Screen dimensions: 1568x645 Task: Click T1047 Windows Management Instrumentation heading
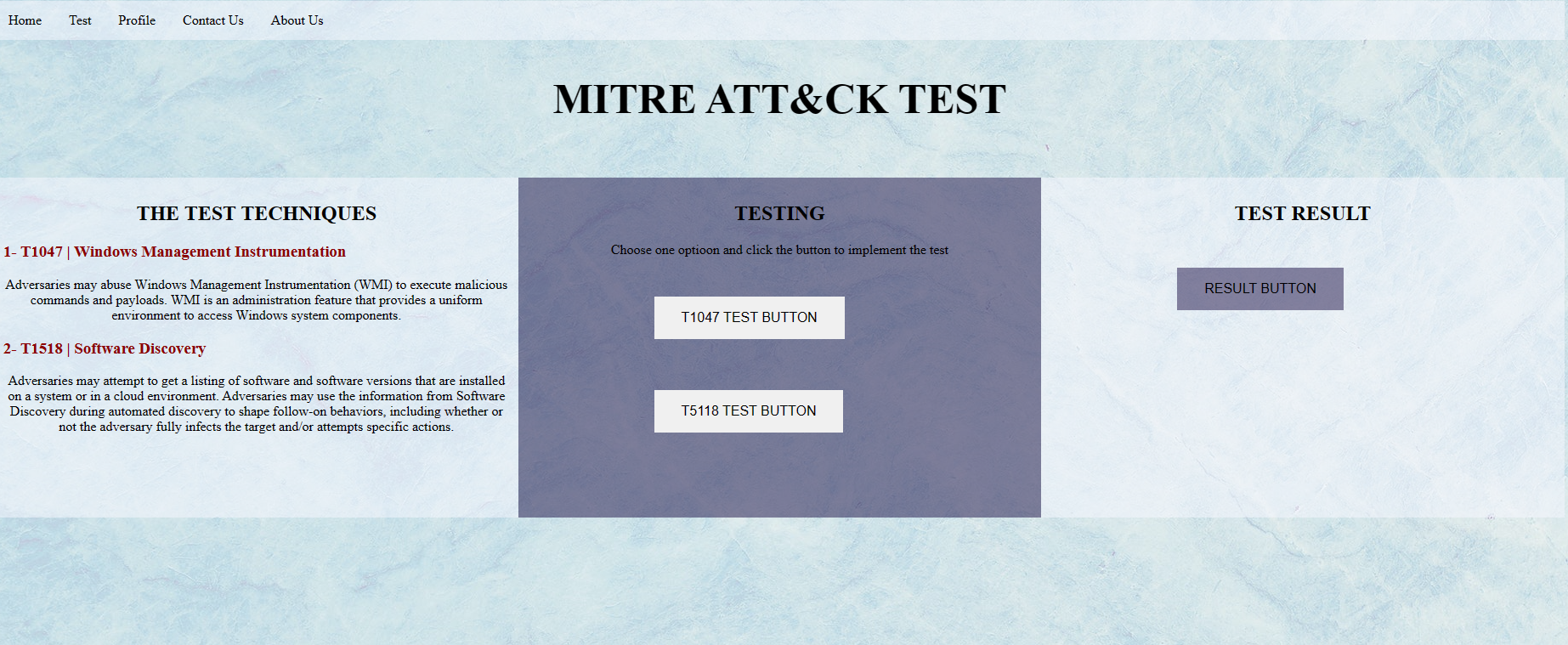(174, 252)
